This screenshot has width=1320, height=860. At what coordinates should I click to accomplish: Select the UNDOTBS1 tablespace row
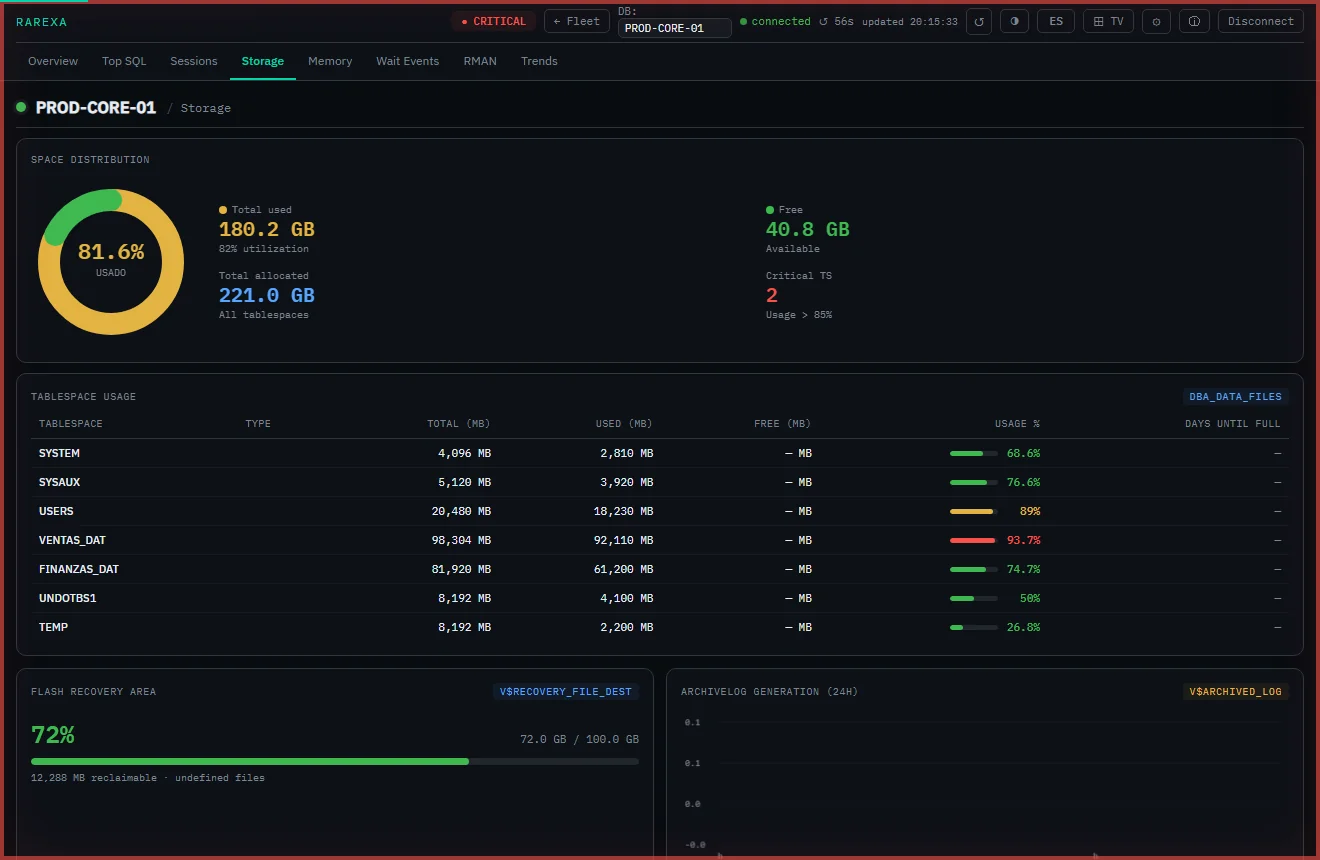point(660,598)
